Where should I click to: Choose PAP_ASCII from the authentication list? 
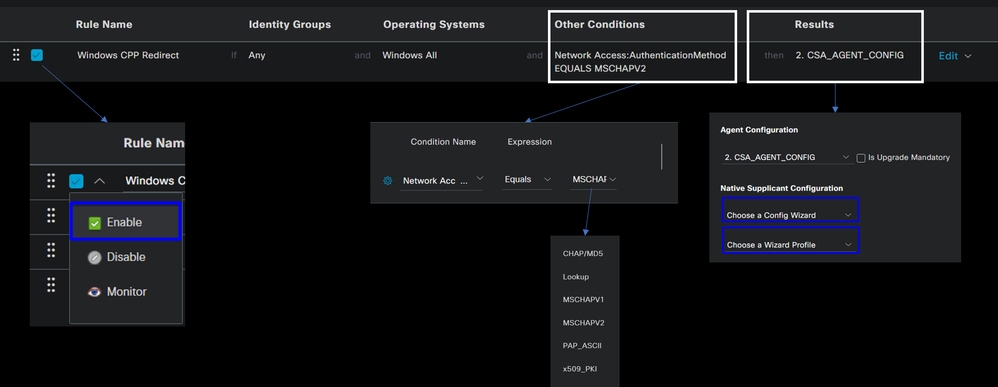pyautogui.click(x=583, y=346)
